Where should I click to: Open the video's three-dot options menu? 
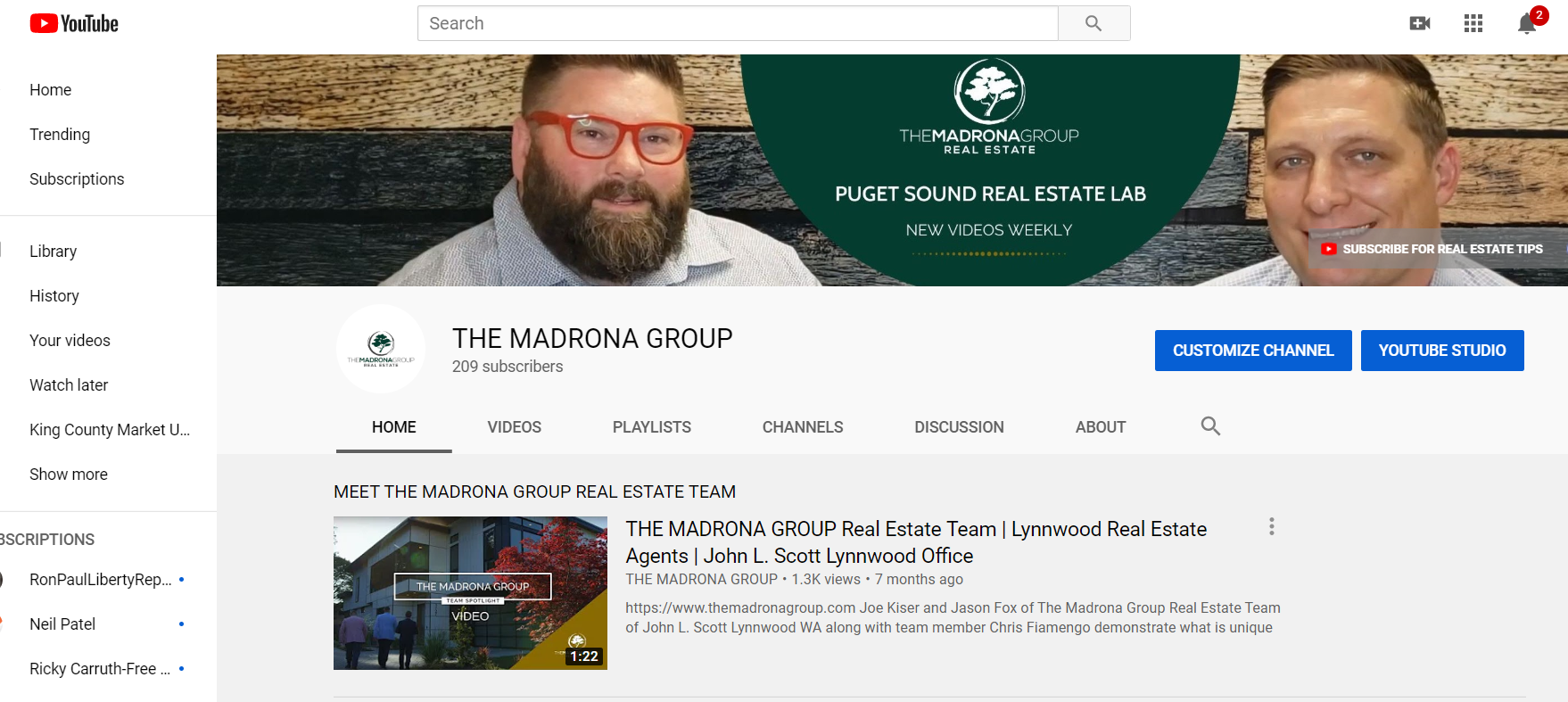click(1272, 527)
